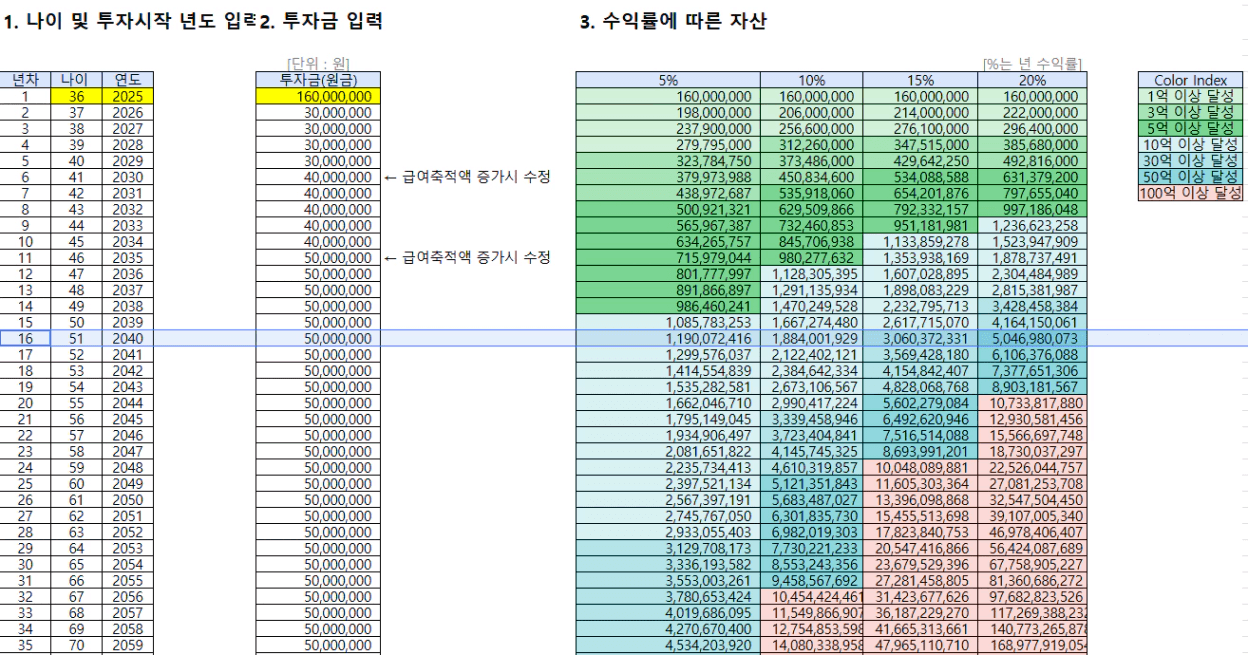1248x655 pixels.
Task: Select the value 10,733,817,880
Action: point(1032,402)
